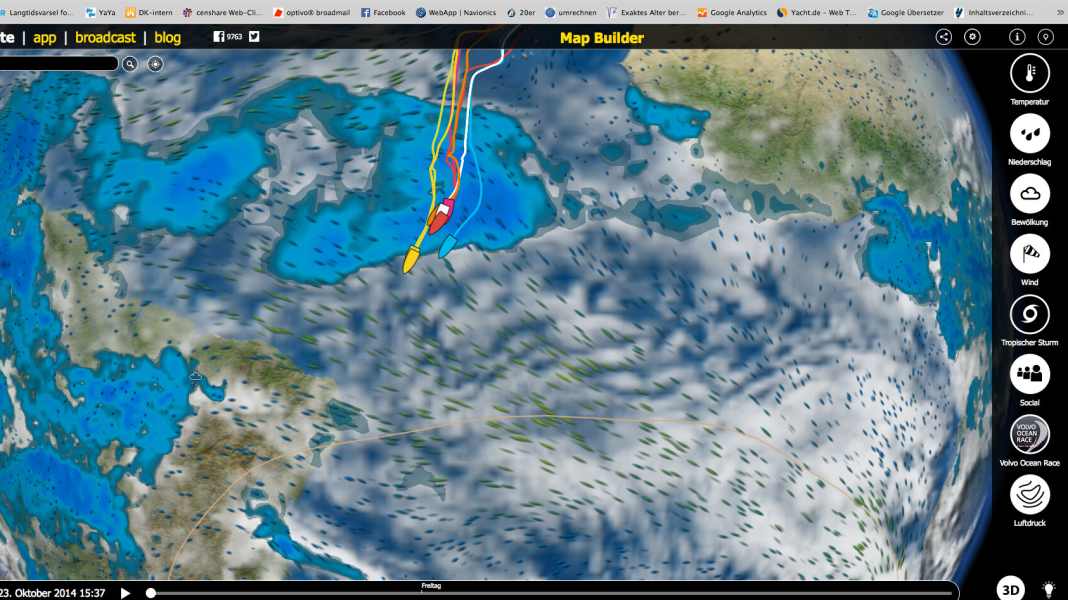
Task: Open the app navigation link
Action: coord(44,37)
